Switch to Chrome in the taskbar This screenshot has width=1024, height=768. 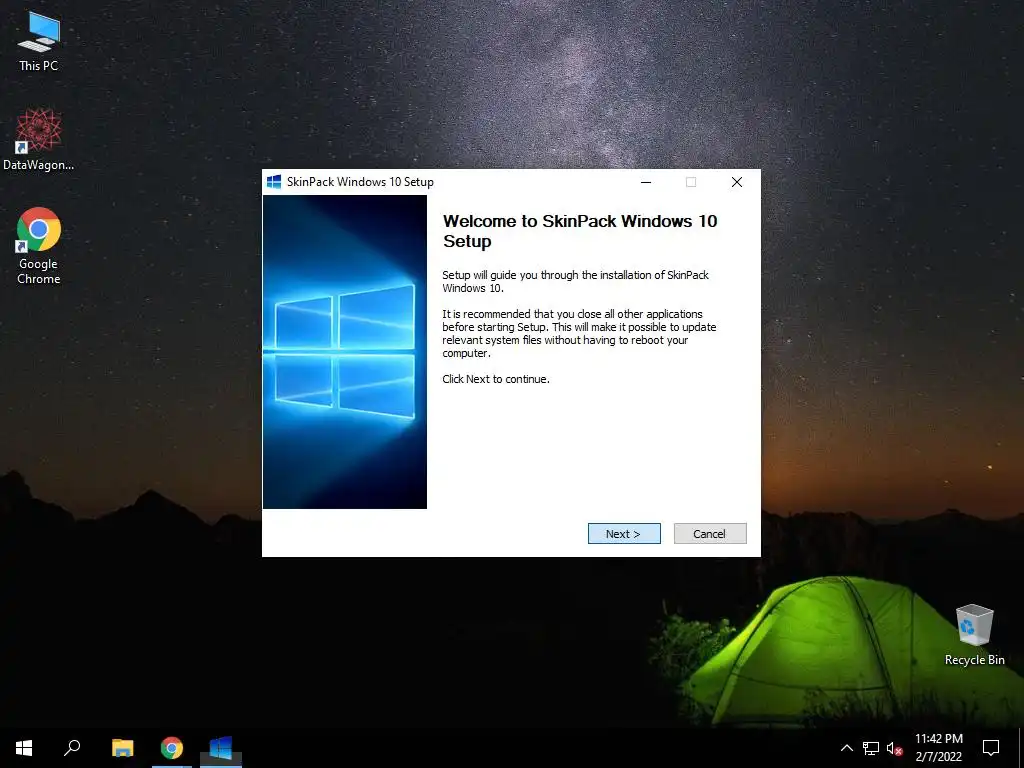(x=172, y=748)
